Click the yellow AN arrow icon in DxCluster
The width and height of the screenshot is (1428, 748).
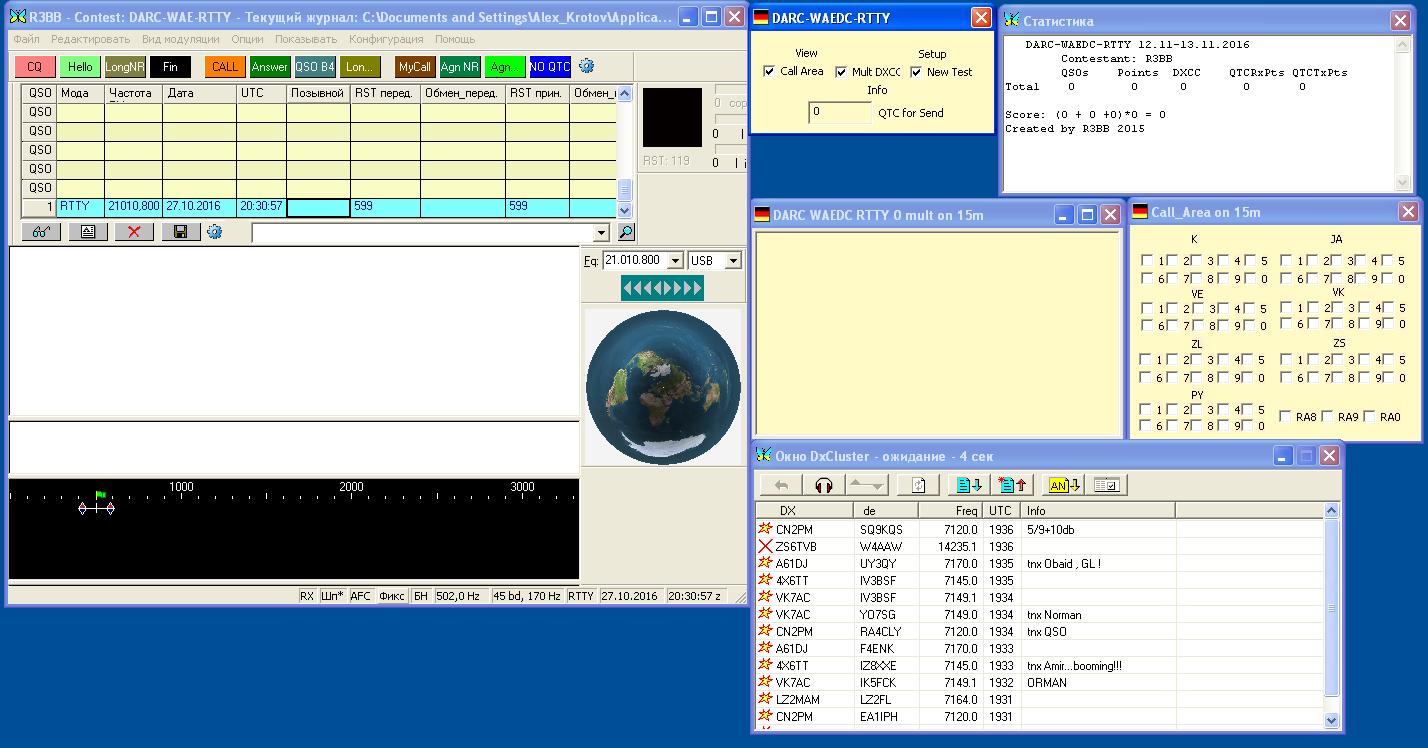(x=1062, y=485)
